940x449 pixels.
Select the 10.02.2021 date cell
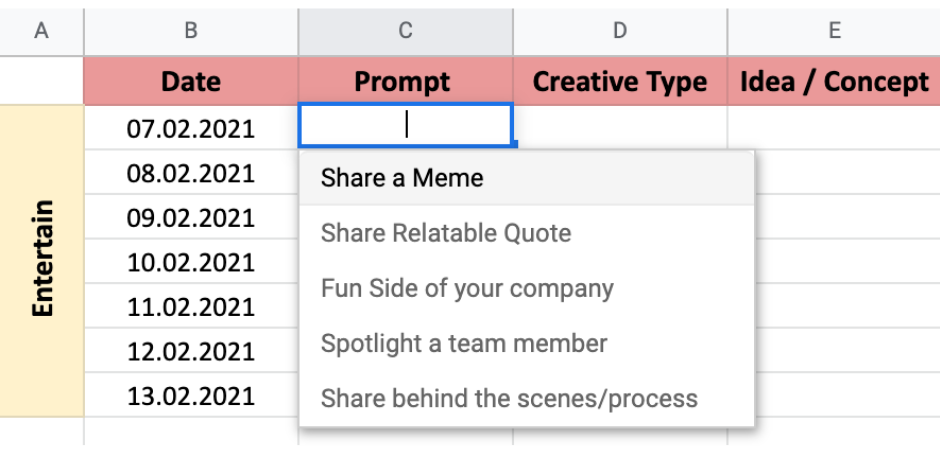coord(191,262)
